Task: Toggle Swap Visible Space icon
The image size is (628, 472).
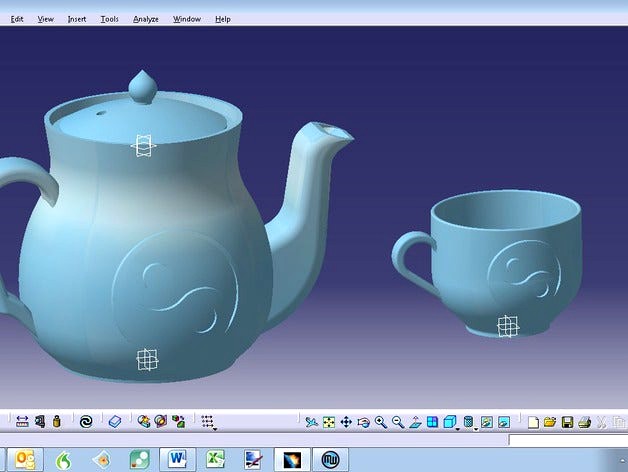Action: pyautogui.click(x=504, y=422)
